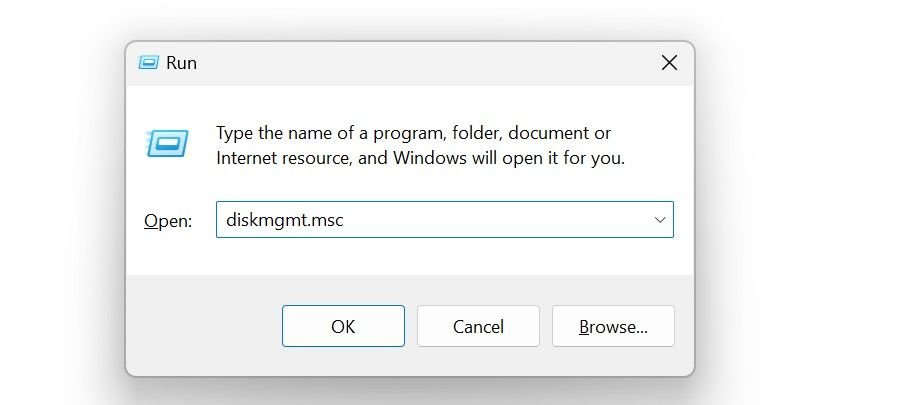Expand the Open combo box dropdown arrow
Image resolution: width=898 pixels, height=405 pixels.
click(659, 220)
